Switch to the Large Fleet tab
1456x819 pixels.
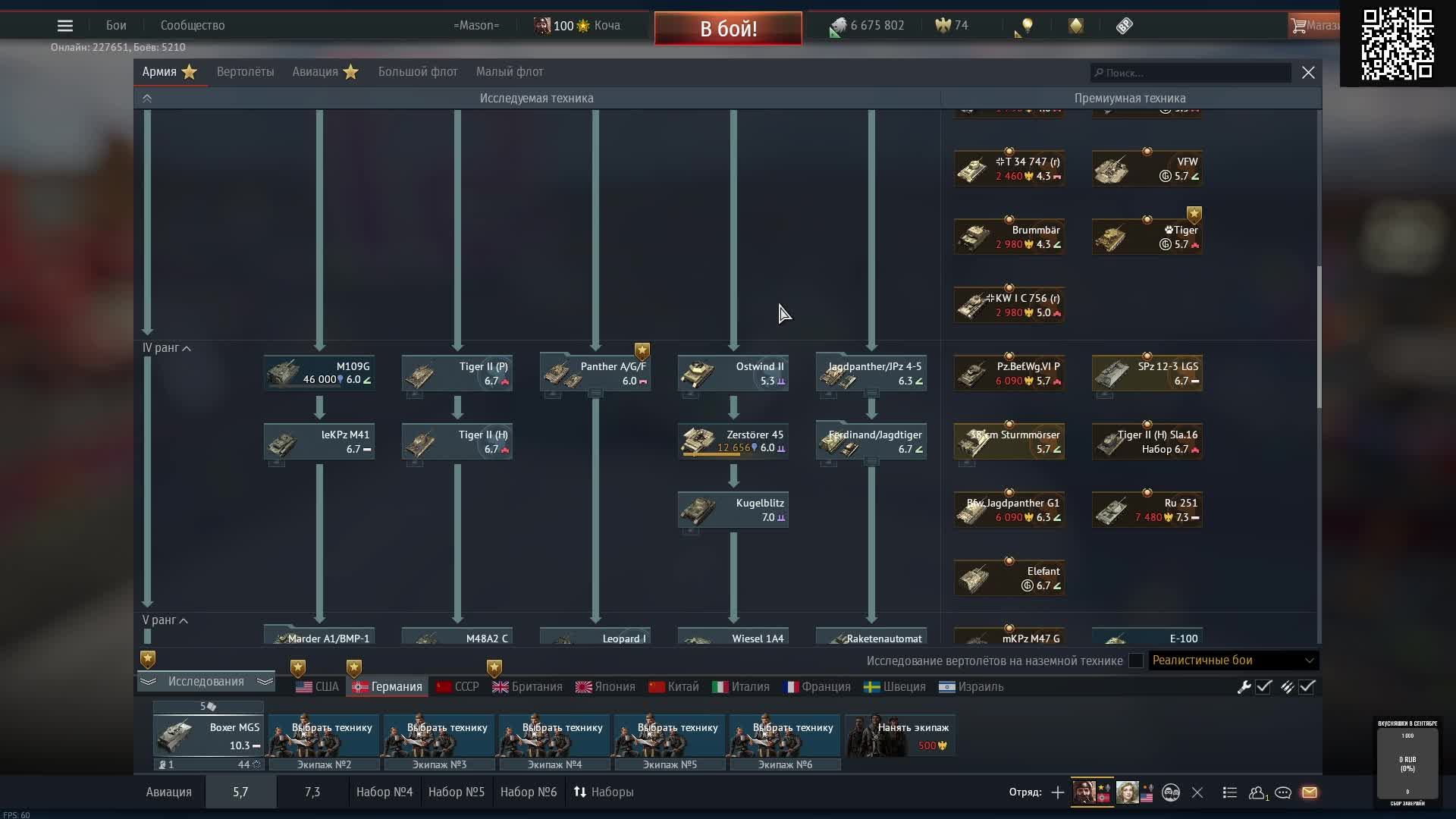pos(418,72)
